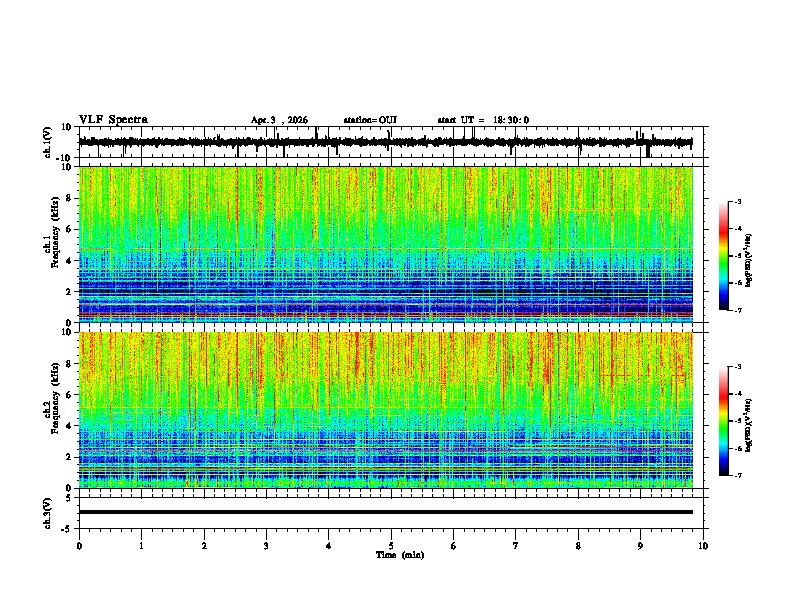The image size is (792, 612).
Task: Click the ch.1(V) waveform trace panel
Action: pos(391,142)
